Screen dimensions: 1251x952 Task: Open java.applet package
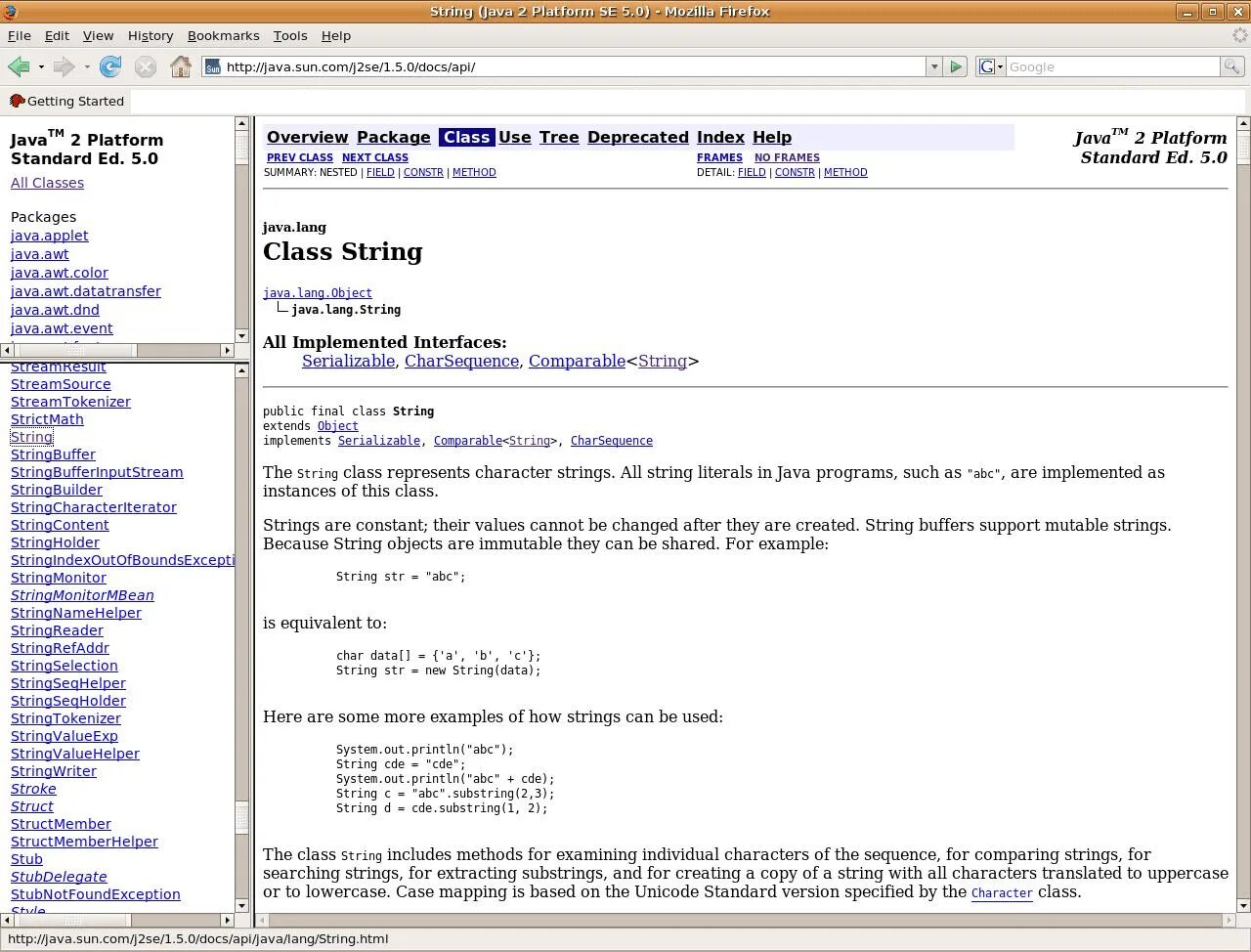[50, 236]
